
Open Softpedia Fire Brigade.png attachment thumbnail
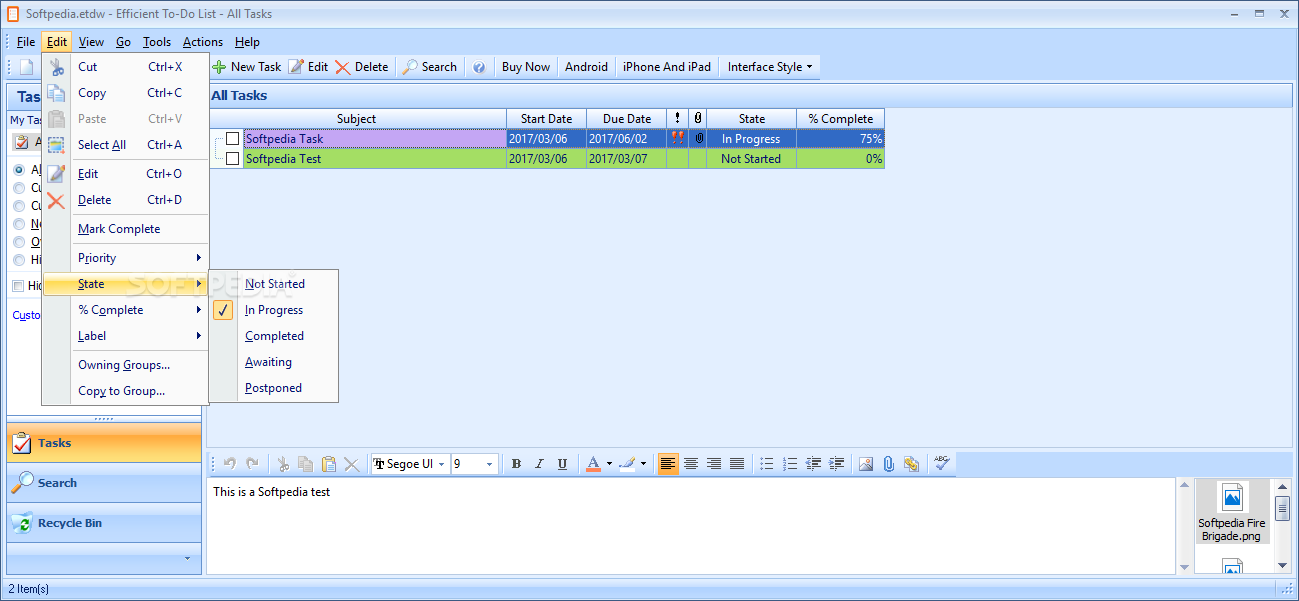(x=1232, y=511)
